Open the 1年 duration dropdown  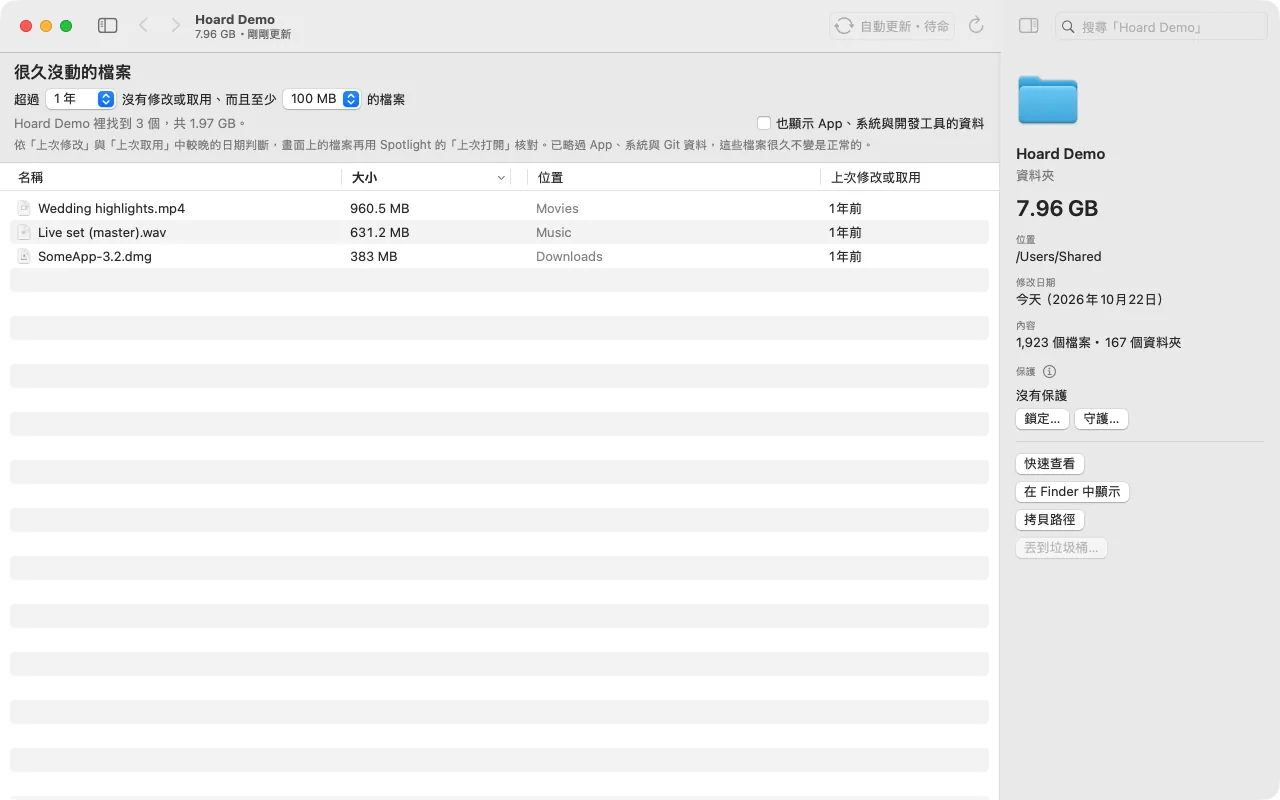click(81, 99)
